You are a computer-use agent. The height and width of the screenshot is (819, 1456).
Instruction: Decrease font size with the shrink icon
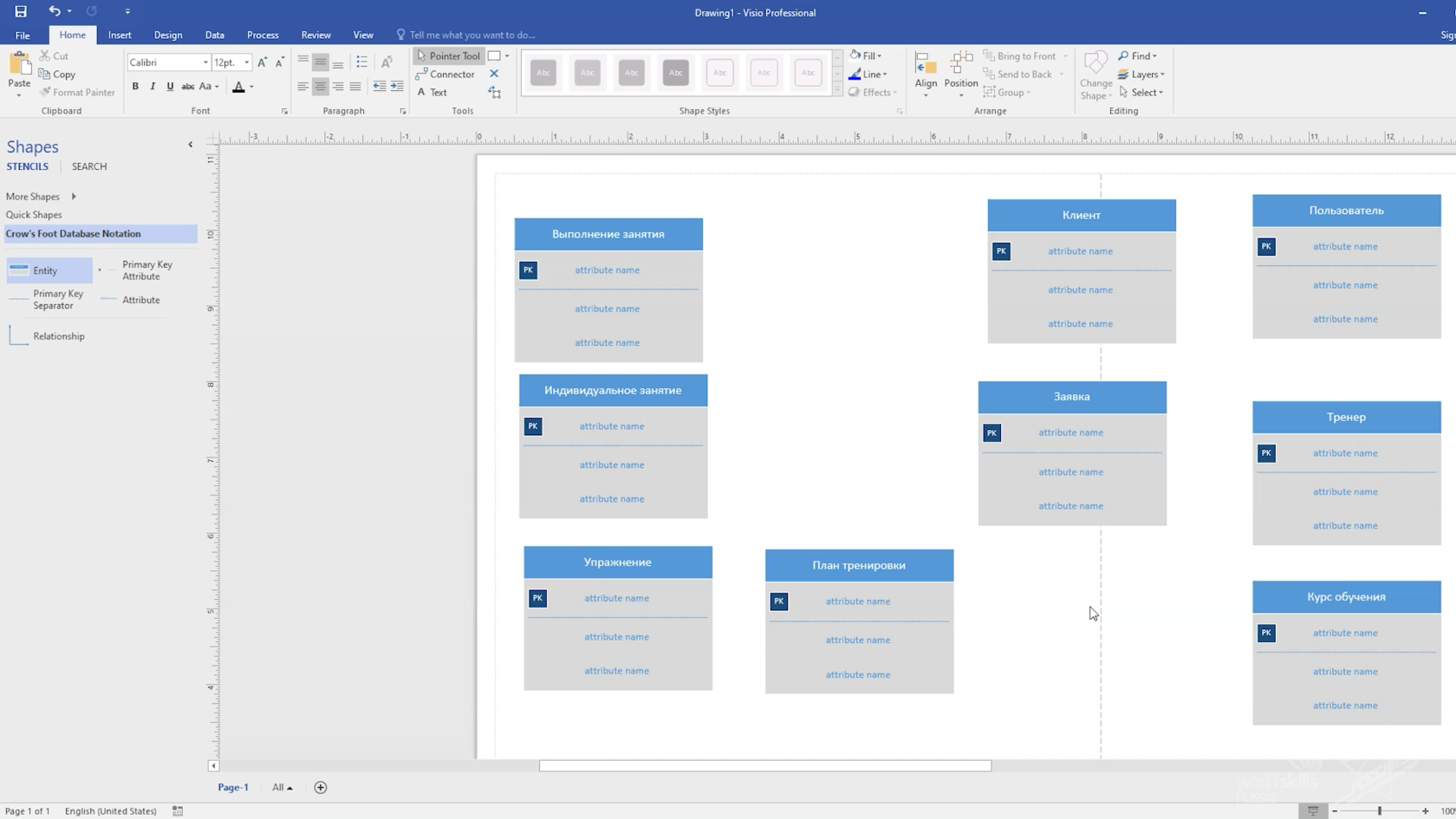tap(279, 62)
